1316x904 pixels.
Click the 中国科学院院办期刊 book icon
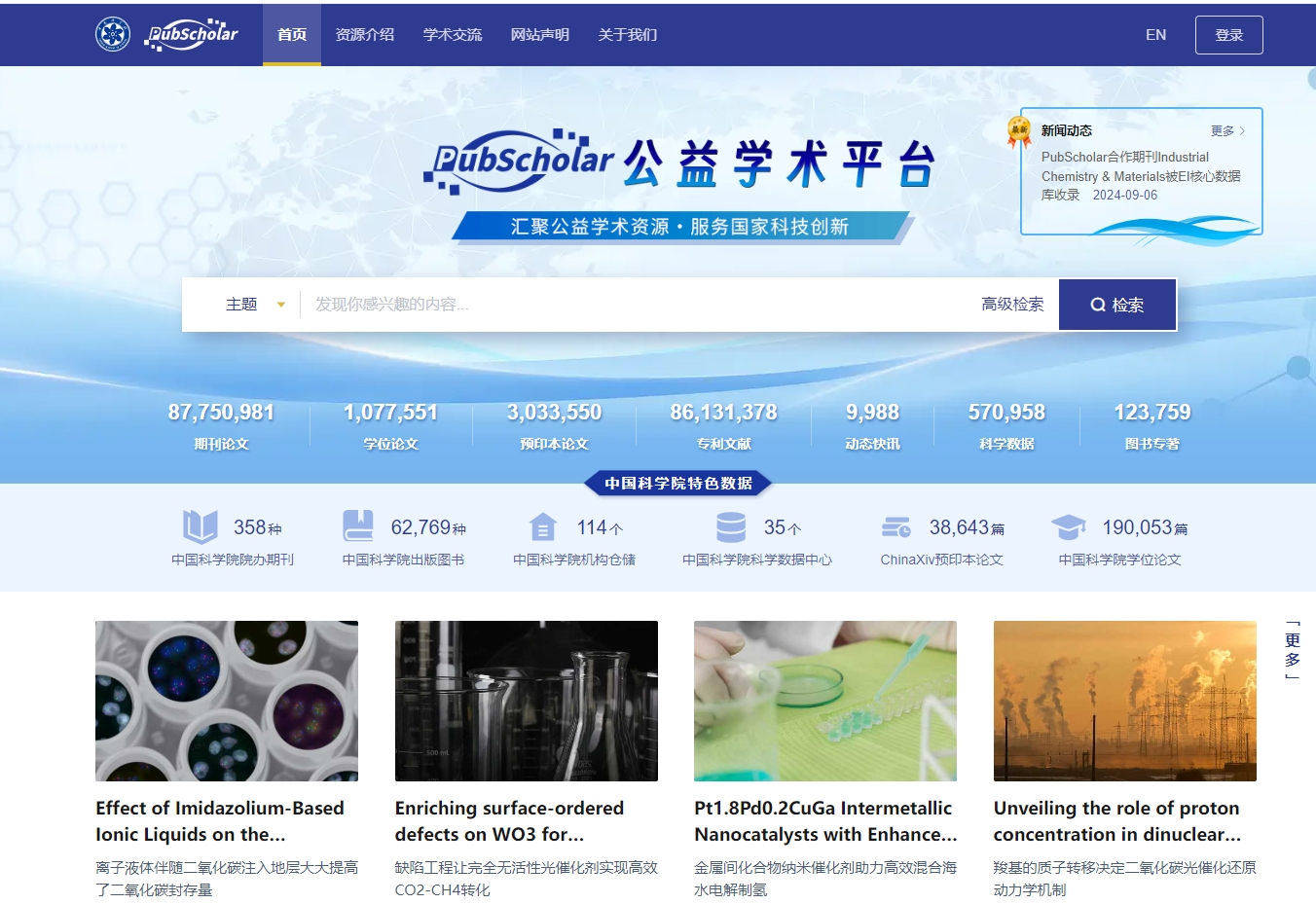click(x=201, y=526)
